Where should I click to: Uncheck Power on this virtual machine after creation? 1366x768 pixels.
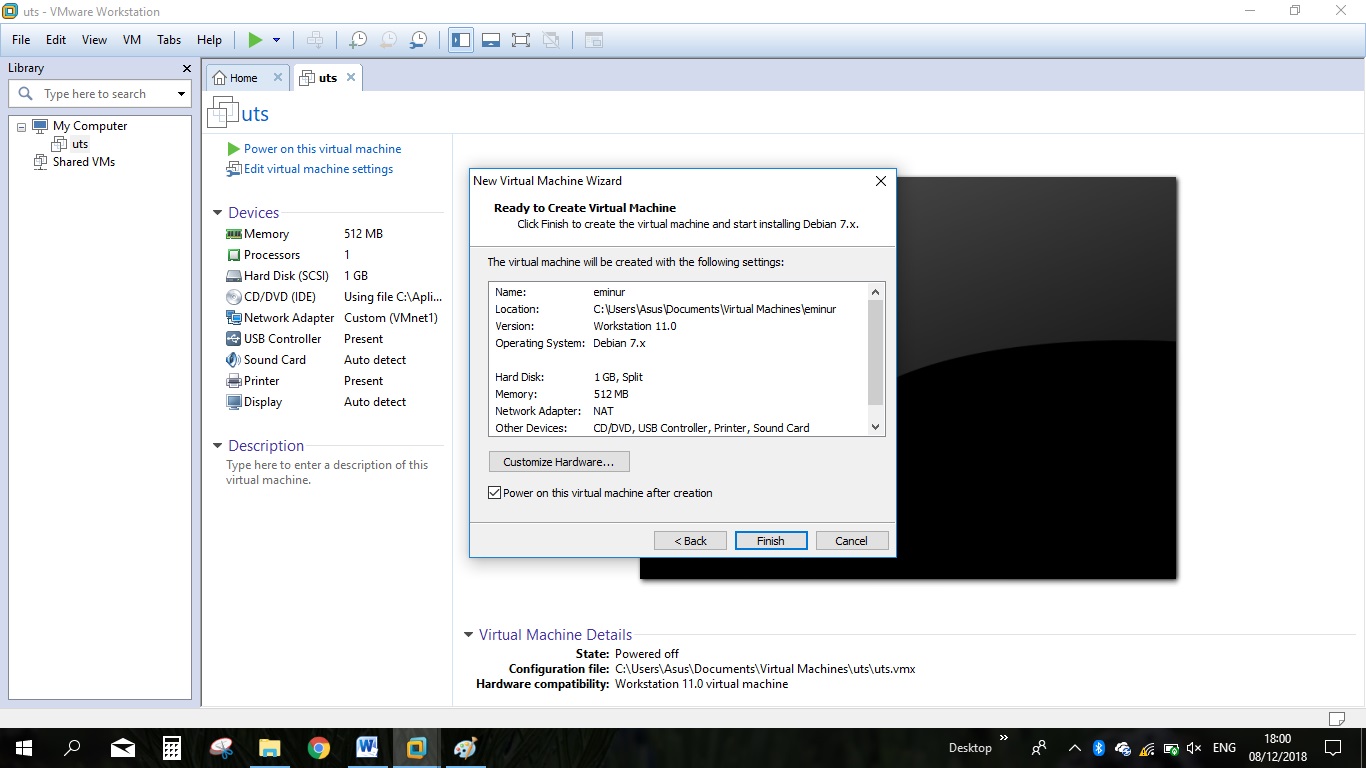(494, 492)
